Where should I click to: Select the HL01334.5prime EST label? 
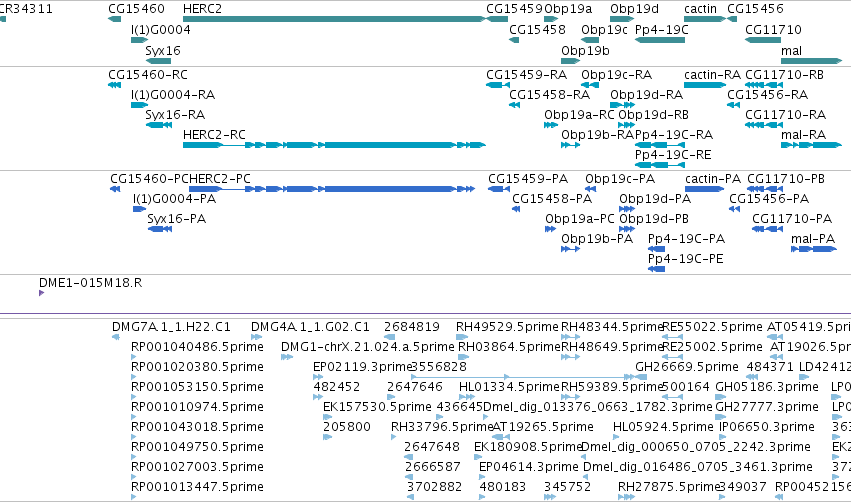[509, 387]
